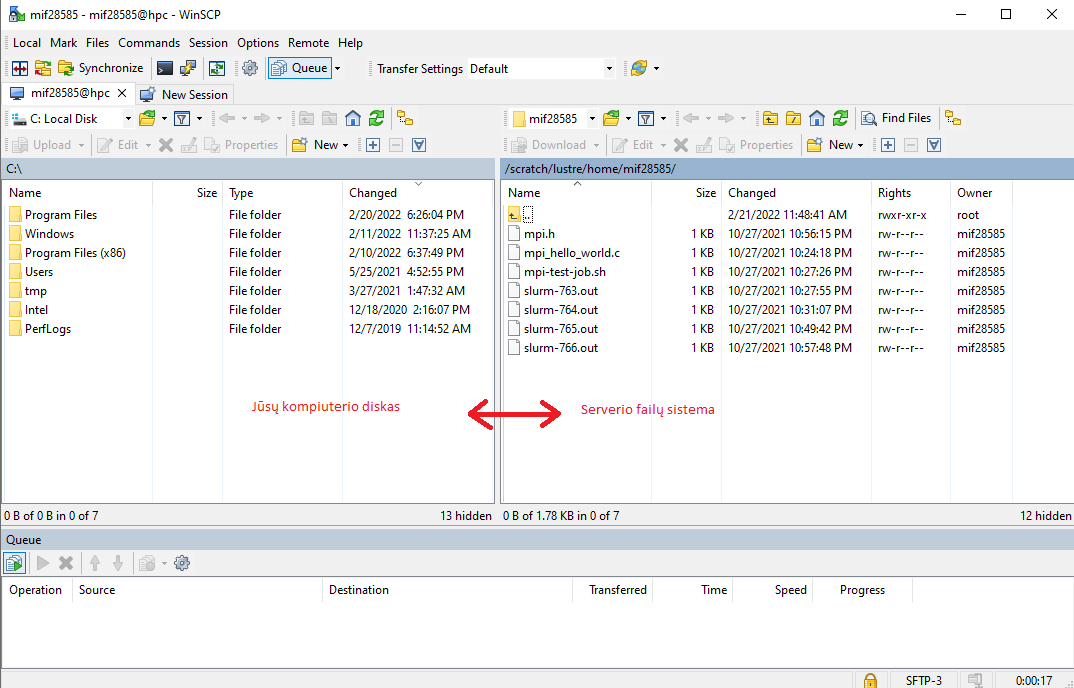Expand the remote mif28585 directory dropdown
Image resolution: width=1074 pixels, height=688 pixels.
pos(592,118)
